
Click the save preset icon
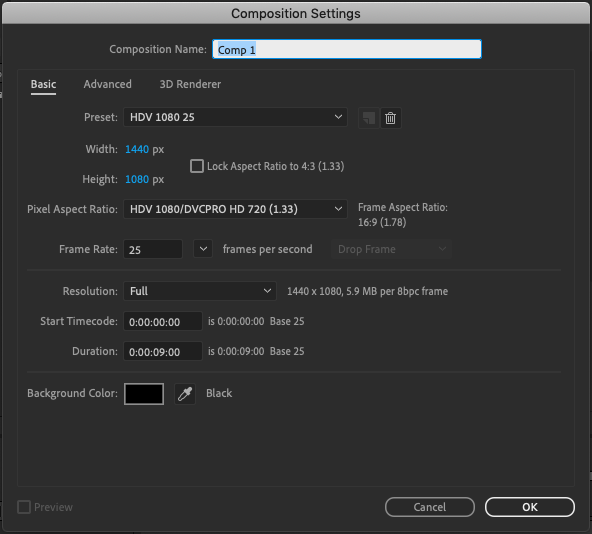(368, 118)
